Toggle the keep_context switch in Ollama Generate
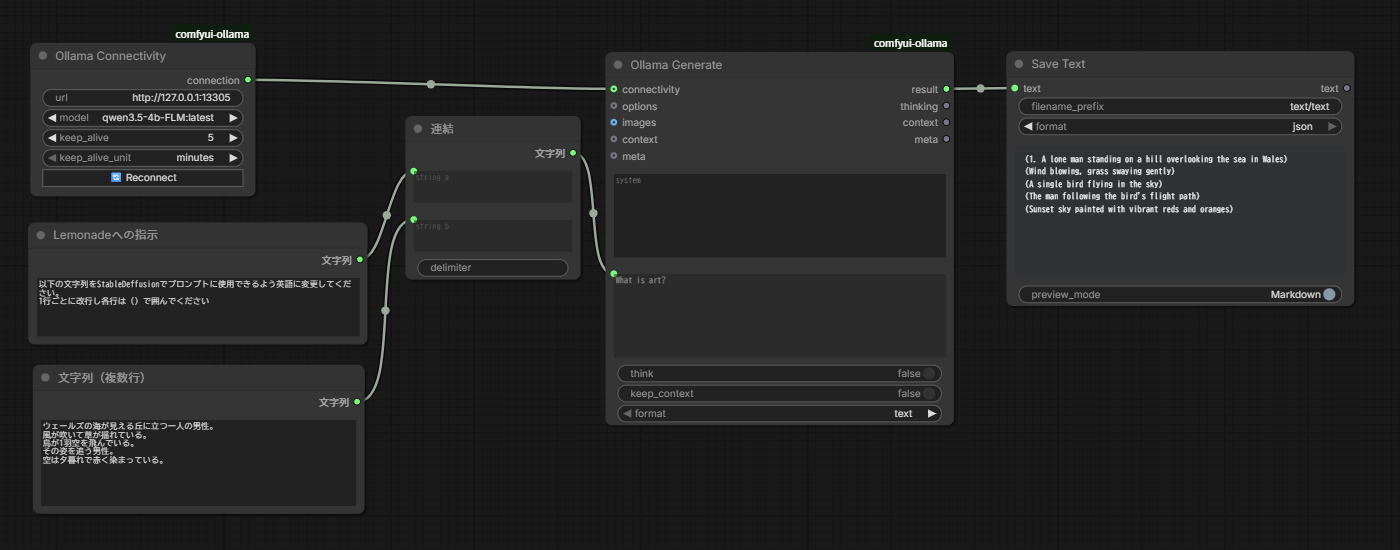 click(928, 393)
